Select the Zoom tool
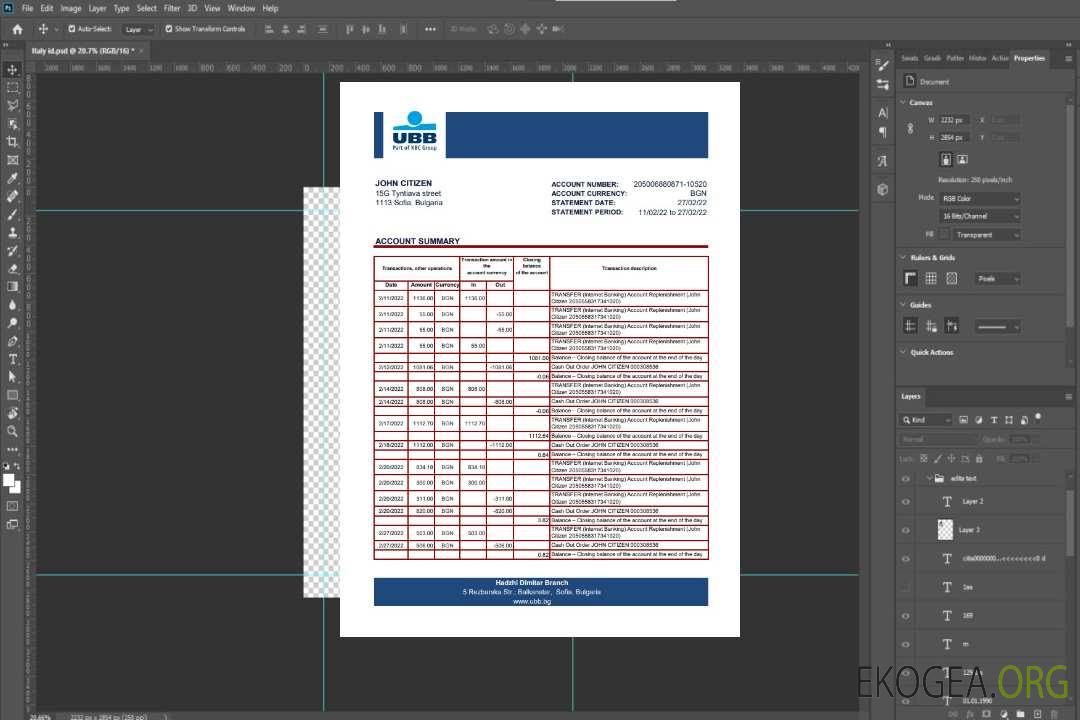This screenshot has height=720, width=1080. (12, 431)
